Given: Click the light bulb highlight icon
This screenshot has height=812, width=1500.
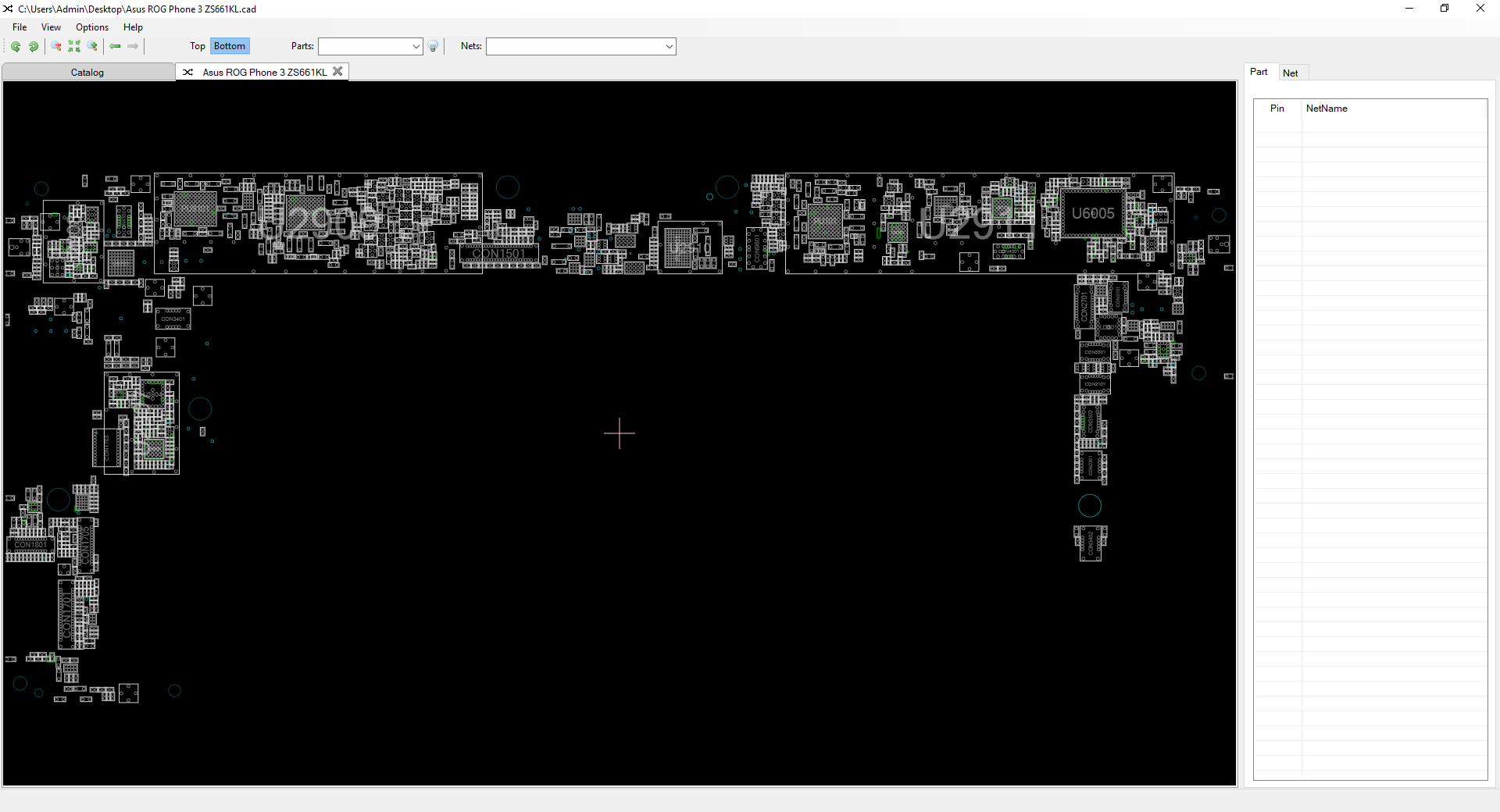Looking at the screenshot, I should 434,46.
